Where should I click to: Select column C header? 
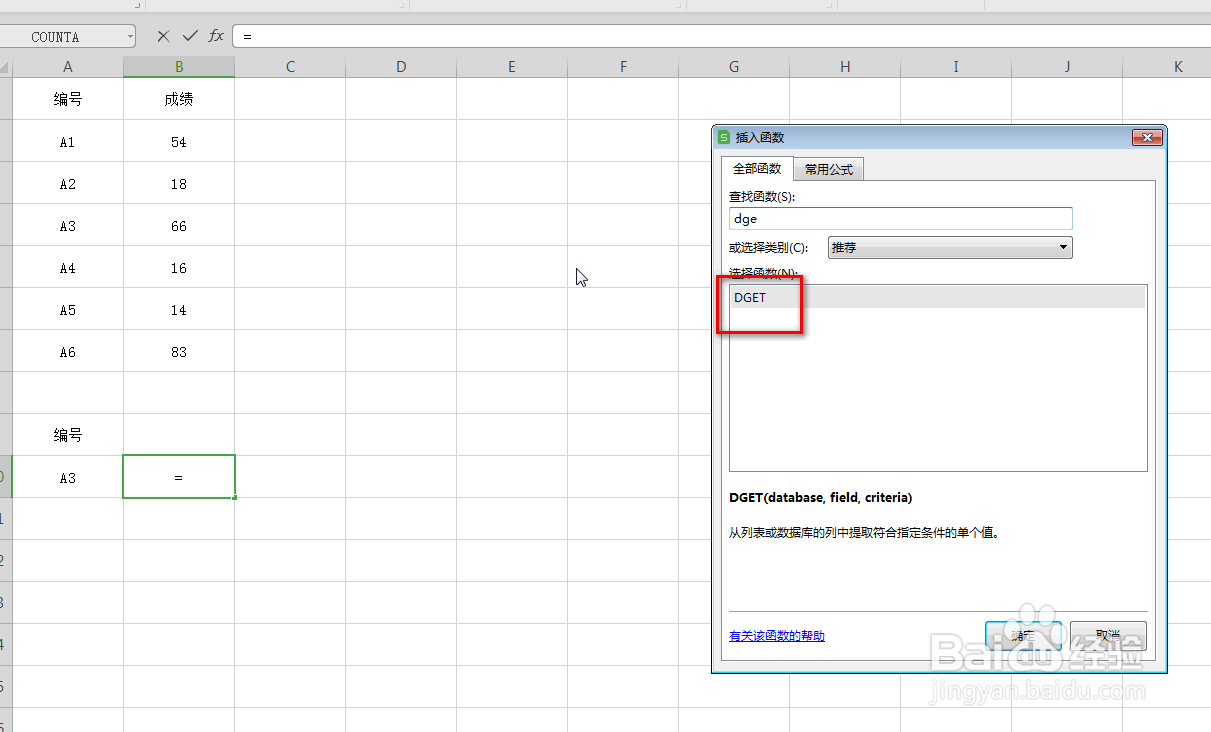pyautogui.click(x=290, y=67)
